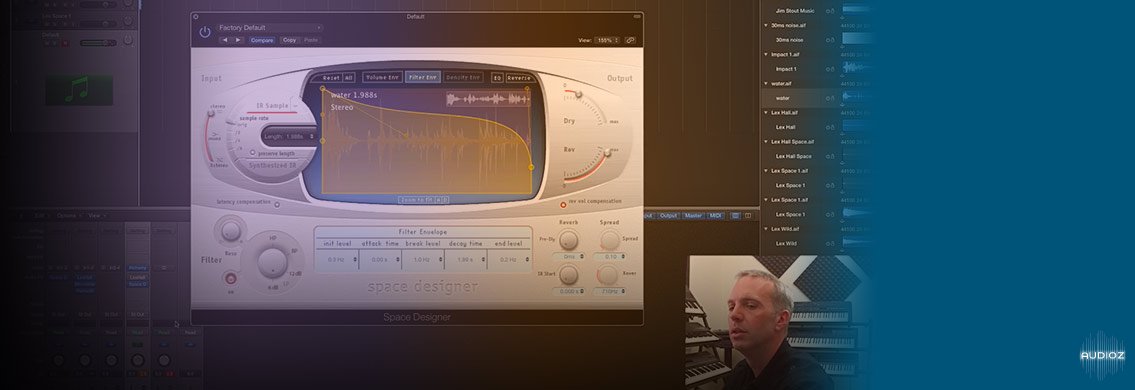Click the link icon beside View percentage
This screenshot has height=390, width=1135.
(x=630, y=40)
